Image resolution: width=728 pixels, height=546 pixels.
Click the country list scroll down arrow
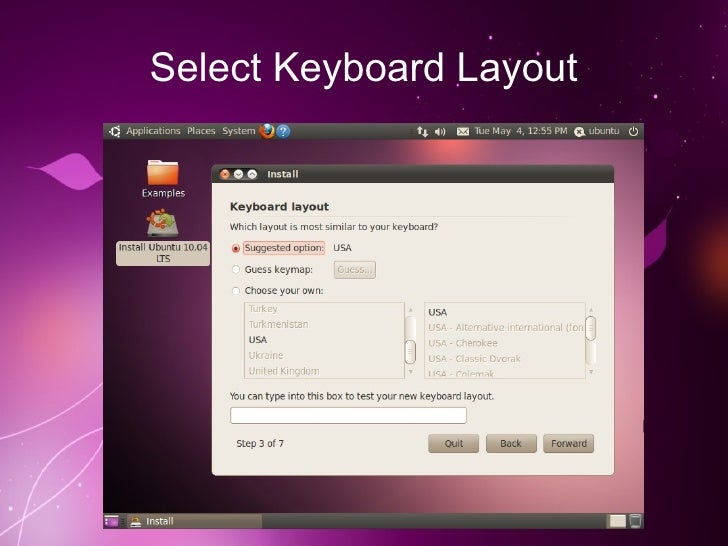pos(410,372)
